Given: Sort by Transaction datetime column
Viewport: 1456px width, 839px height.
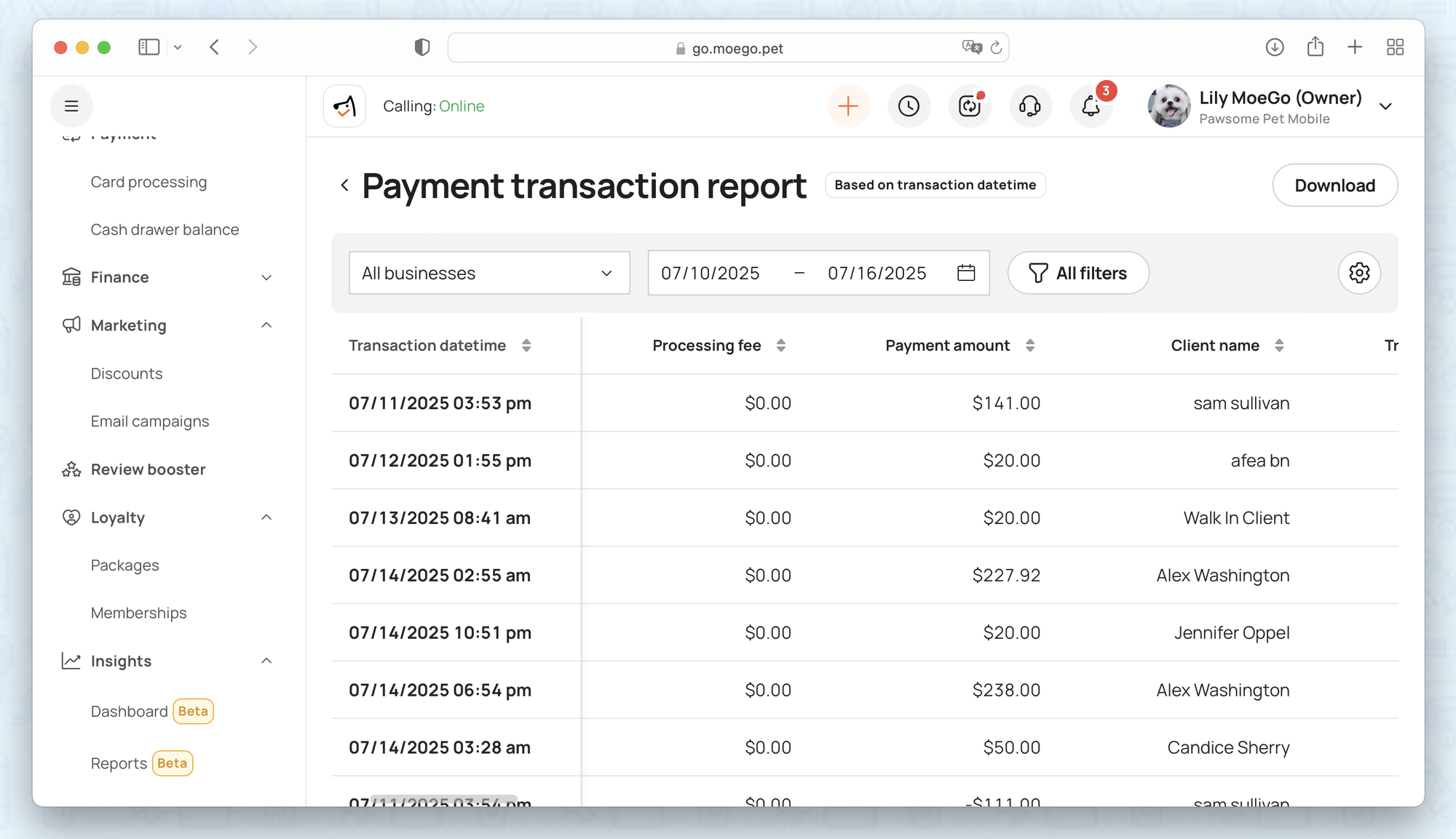Looking at the screenshot, I should tap(526, 346).
